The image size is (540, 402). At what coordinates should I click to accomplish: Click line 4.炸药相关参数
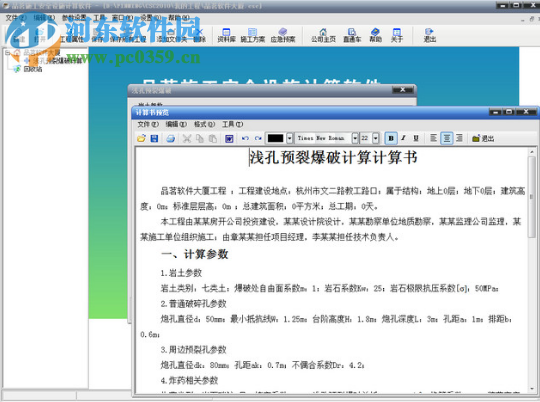point(189,381)
